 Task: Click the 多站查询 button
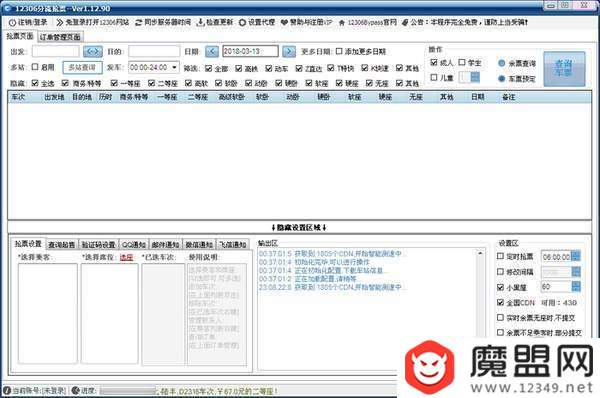82,67
